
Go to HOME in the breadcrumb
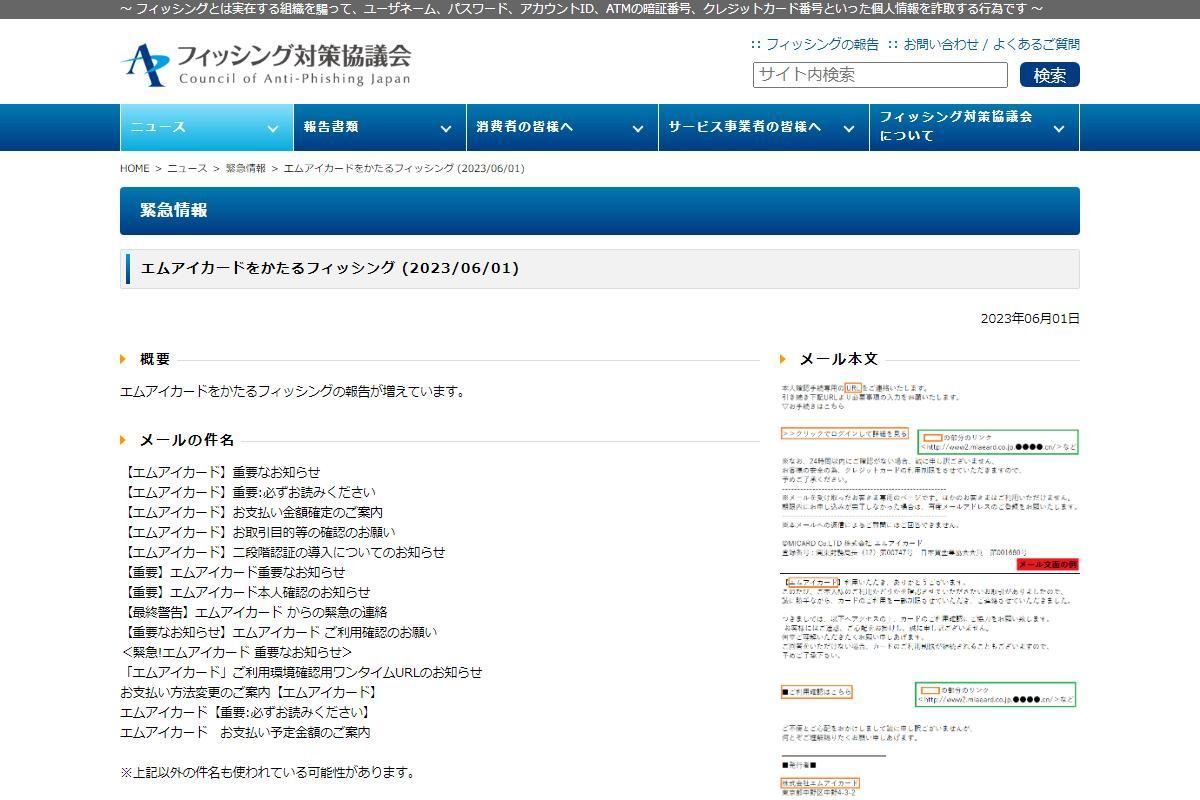click(134, 168)
